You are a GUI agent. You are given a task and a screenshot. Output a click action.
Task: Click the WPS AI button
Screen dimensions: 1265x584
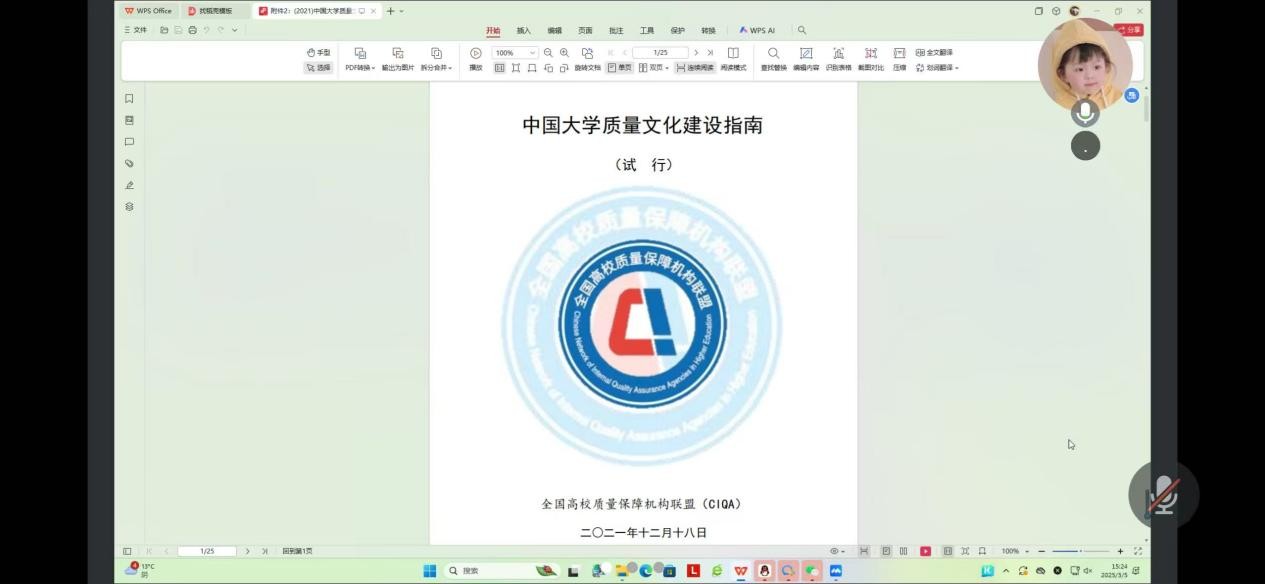pos(757,31)
